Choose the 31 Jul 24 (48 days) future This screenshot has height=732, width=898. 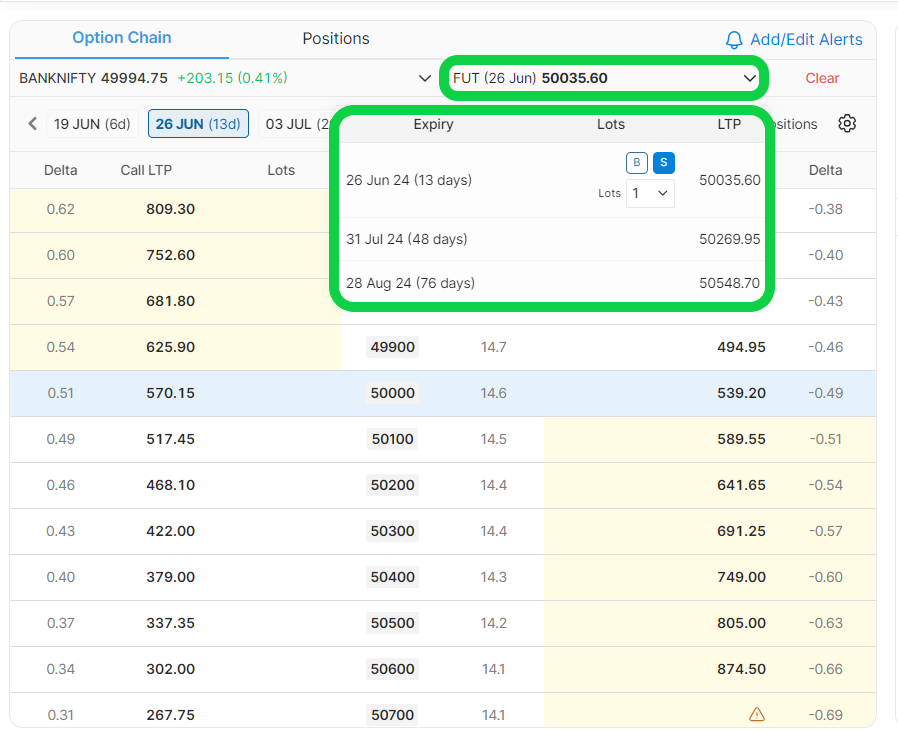click(553, 239)
